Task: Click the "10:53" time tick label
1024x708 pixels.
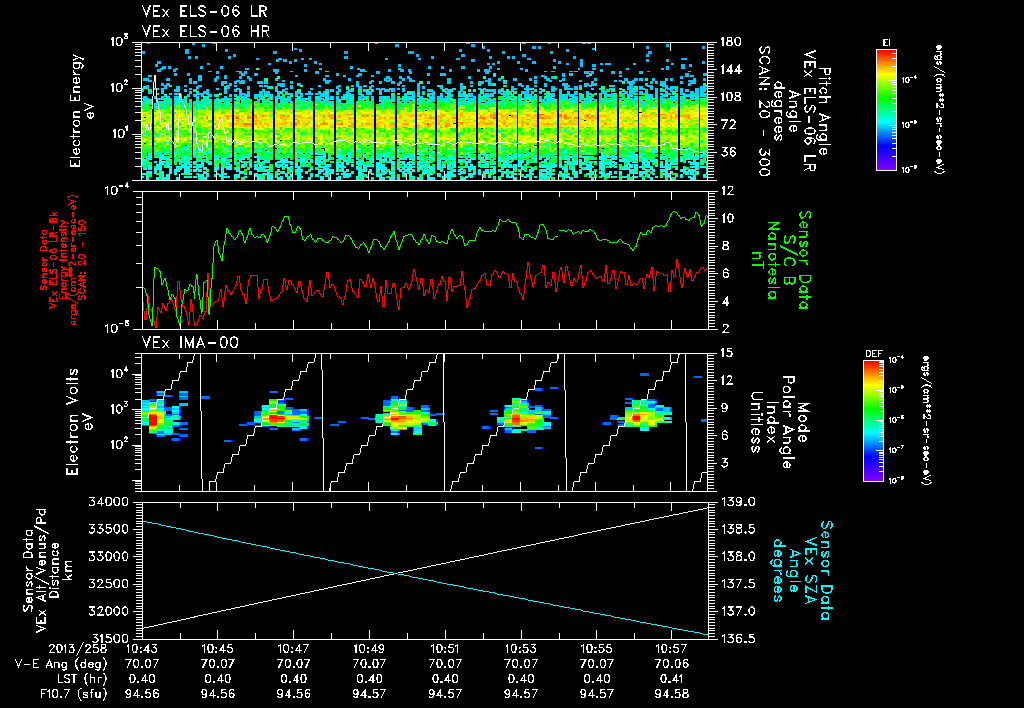Action: pos(521,649)
